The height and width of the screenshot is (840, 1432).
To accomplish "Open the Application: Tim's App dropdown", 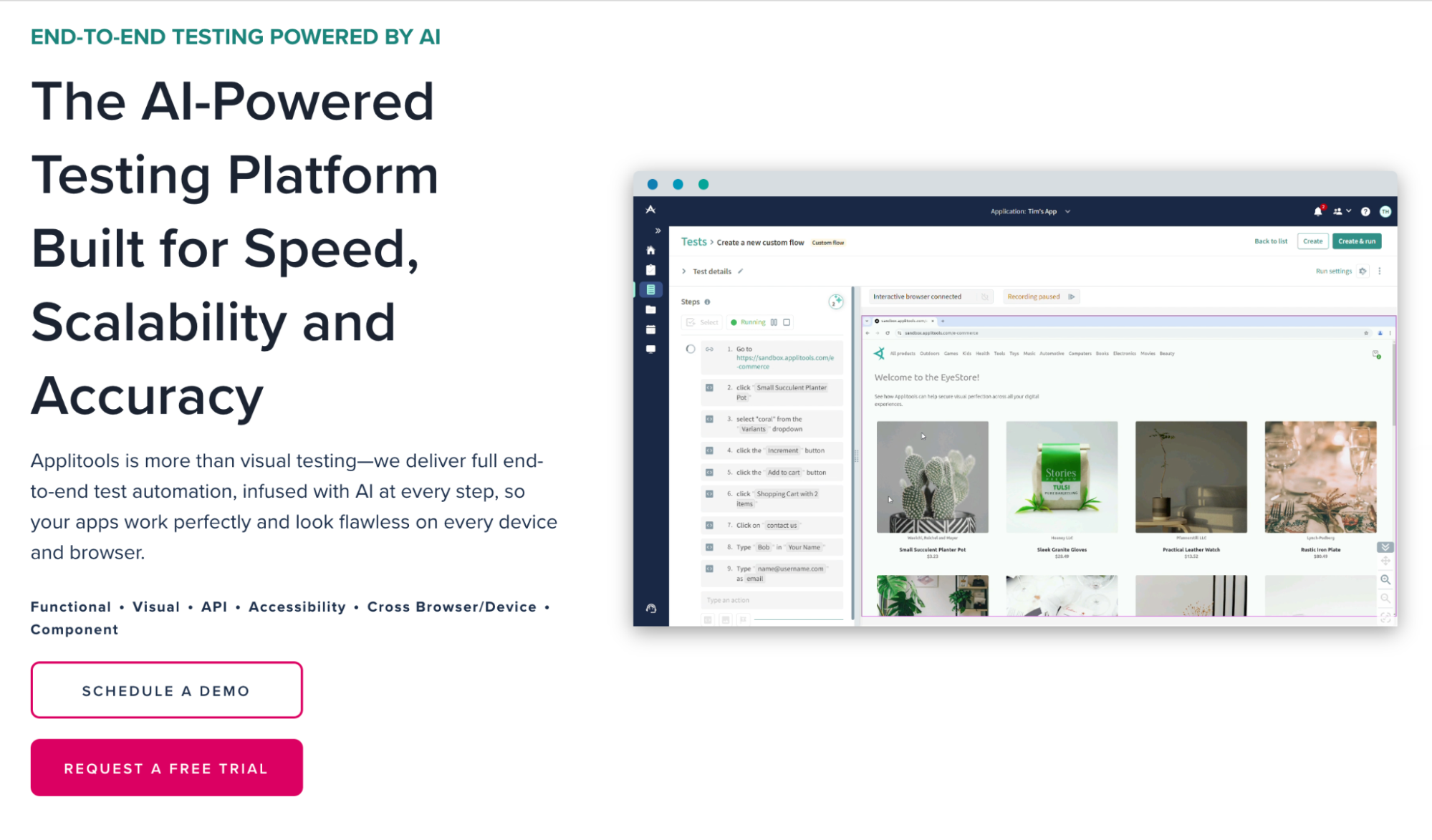I will click(x=1029, y=211).
